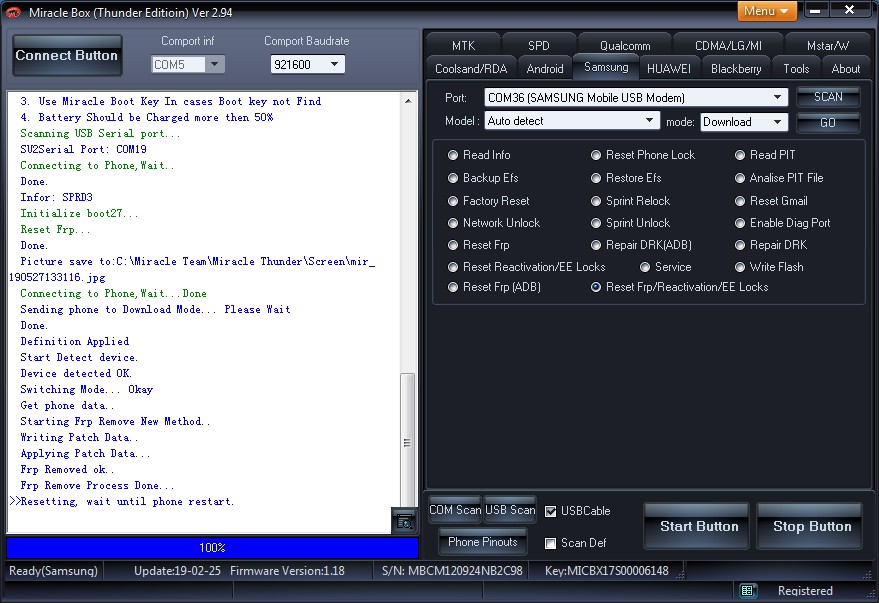This screenshot has width=879, height=603.
Task: Click the screenshot capture icon below the log
Action: [x=404, y=522]
